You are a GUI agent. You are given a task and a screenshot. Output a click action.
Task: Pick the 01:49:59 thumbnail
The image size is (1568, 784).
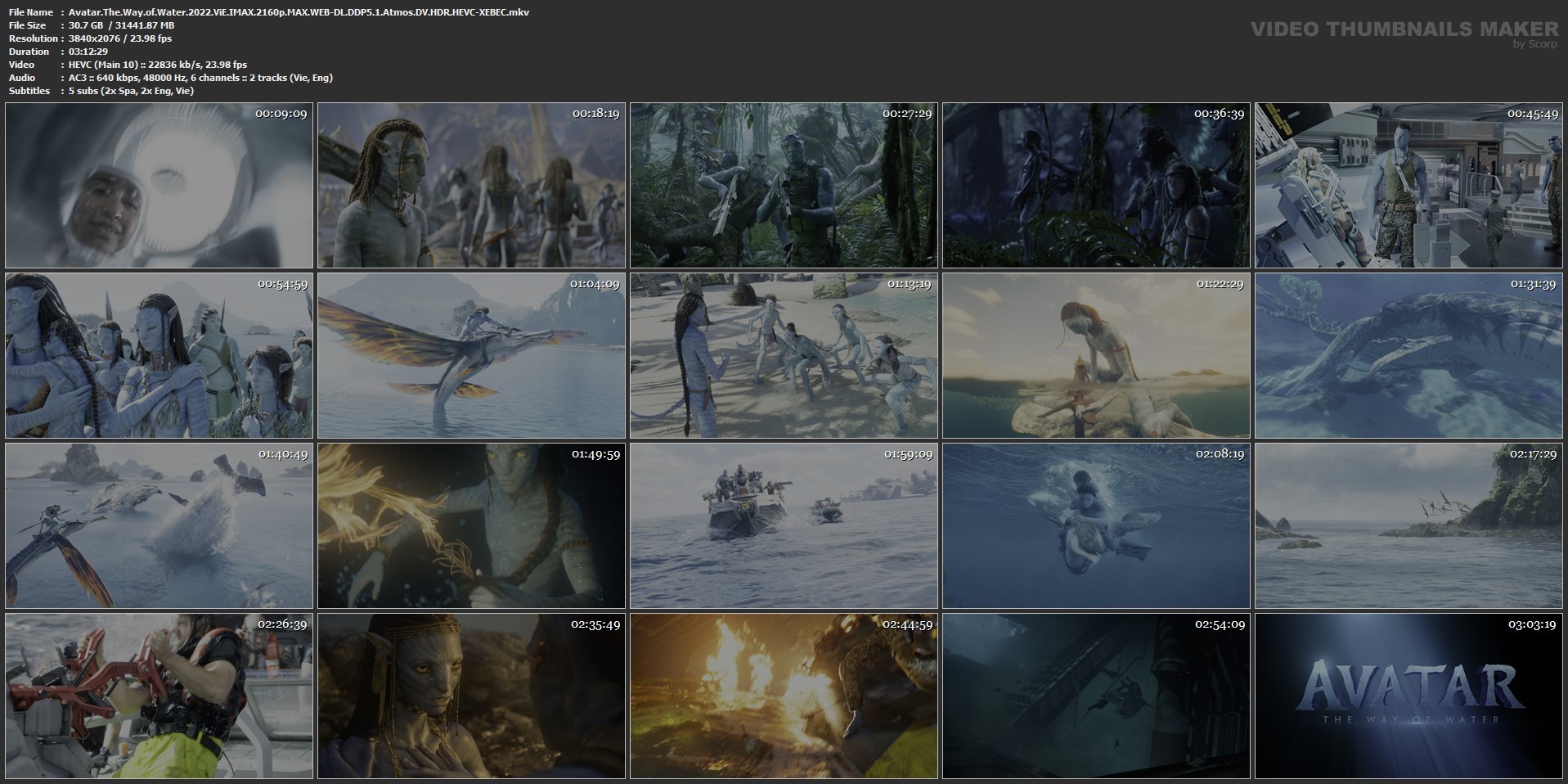pyautogui.click(x=471, y=526)
